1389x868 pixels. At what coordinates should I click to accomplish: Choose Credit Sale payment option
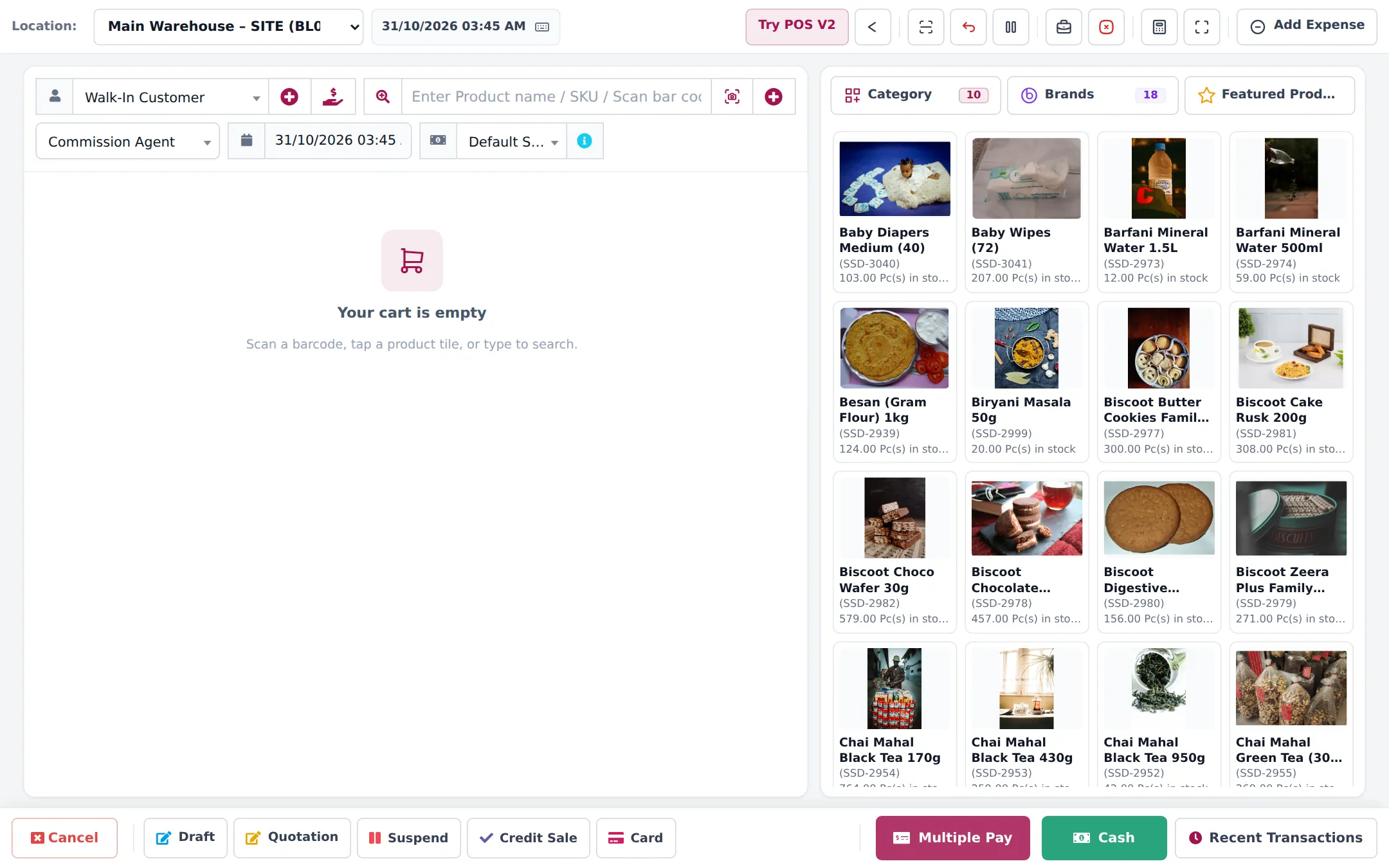(x=528, y=838)
